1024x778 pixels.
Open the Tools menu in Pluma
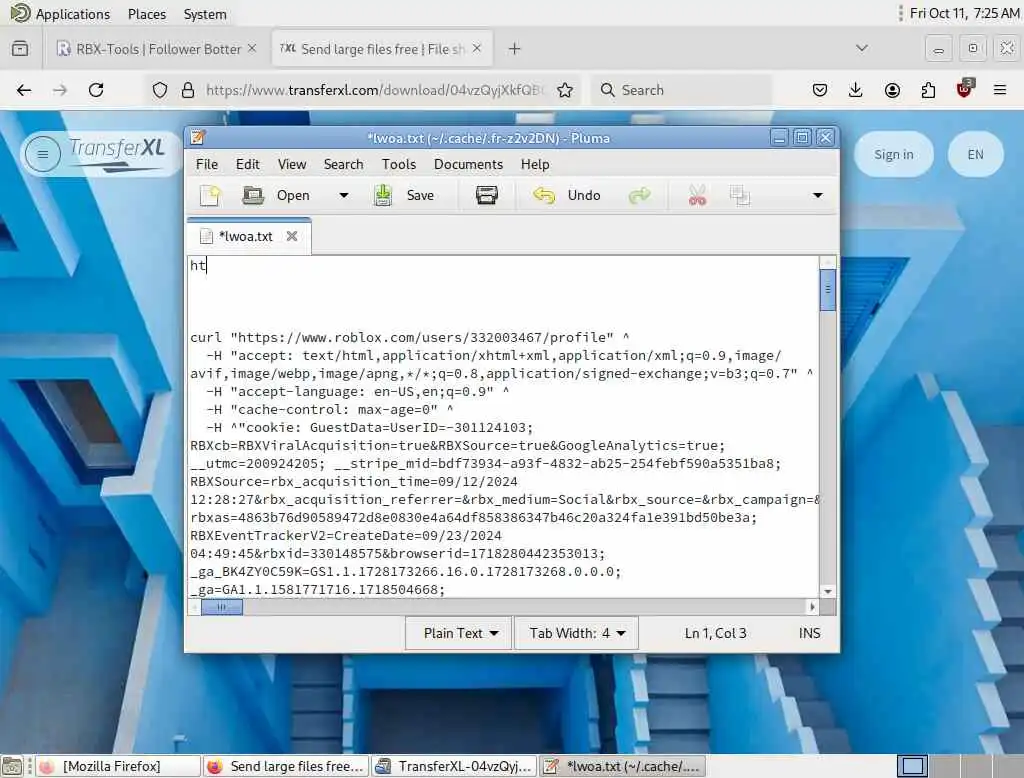398,164
